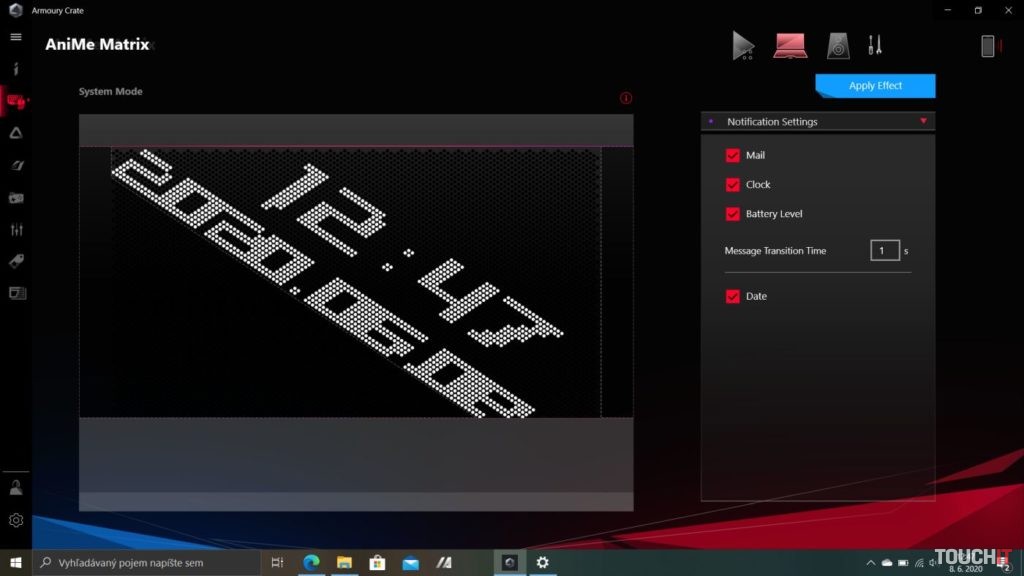Screen dimensions: 1024x576
Task: Enable the Mail notification checkbox
Action: pyautogui.click(x=733, y=155)
